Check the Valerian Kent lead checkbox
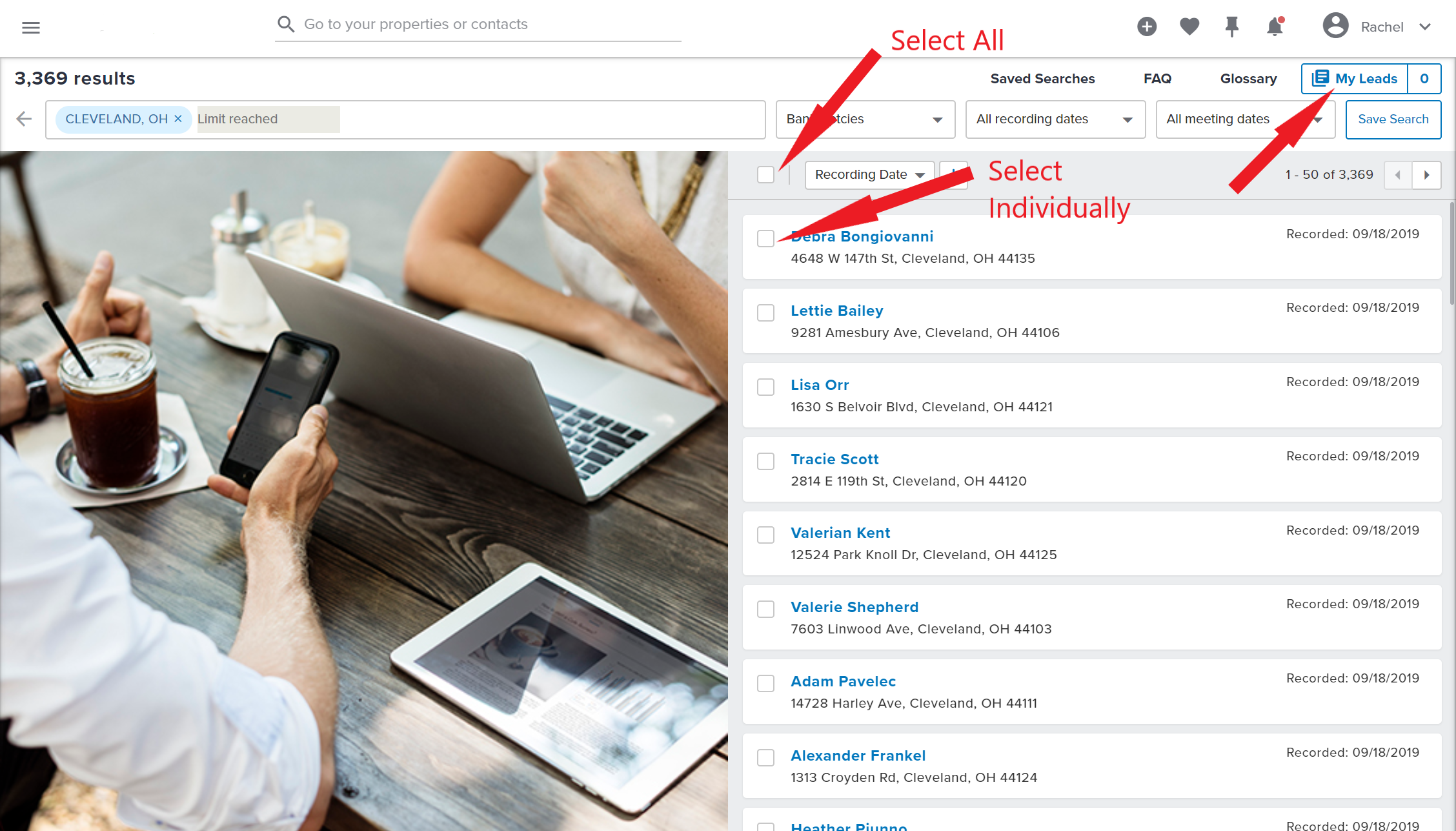The height and width of the screenshot is (831, 1456). tap(765, 535)
